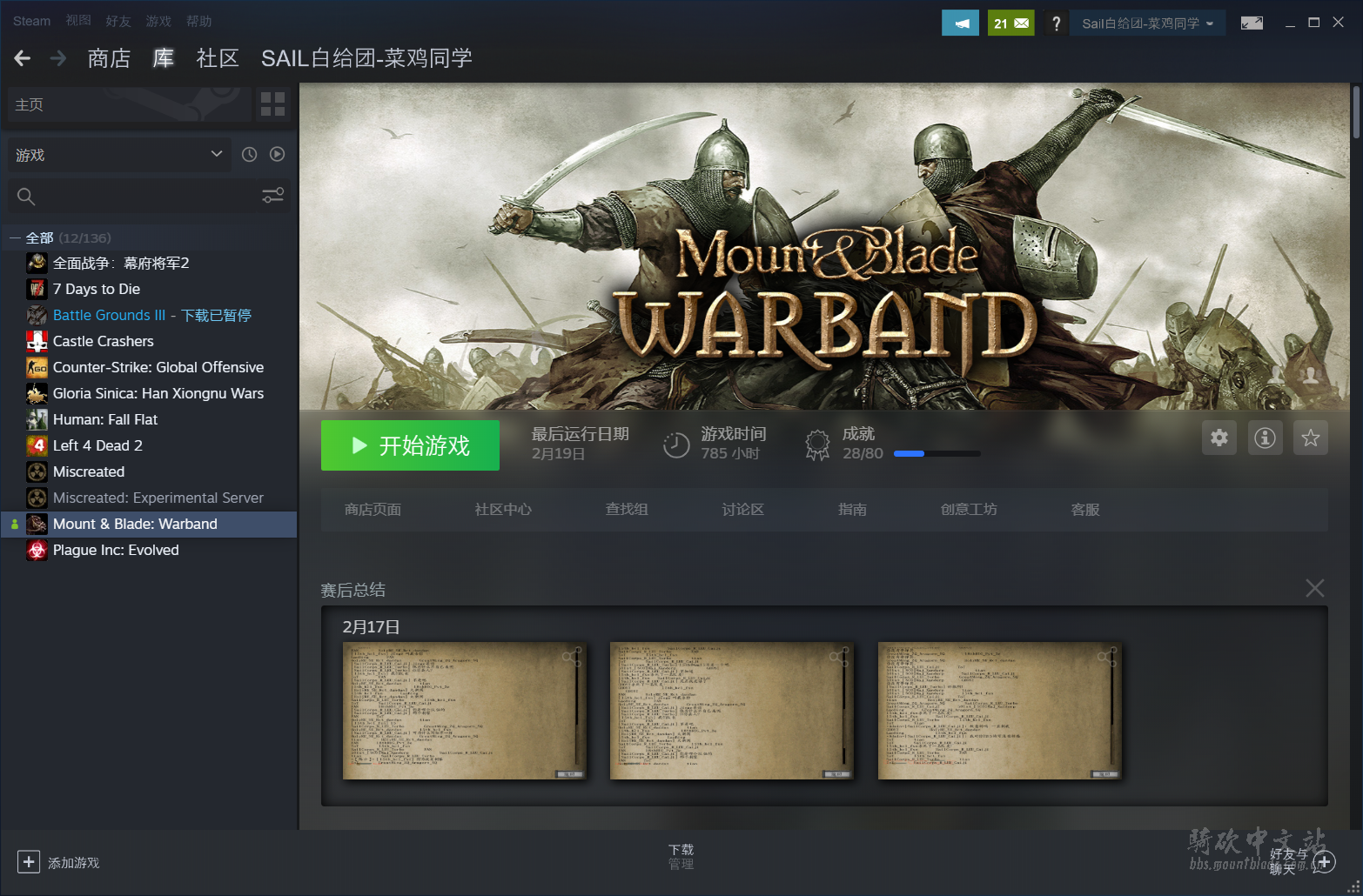Click the forward arrow navigation icon
The height and width of the screenshot is (896, 1363).
coord(58,58)
